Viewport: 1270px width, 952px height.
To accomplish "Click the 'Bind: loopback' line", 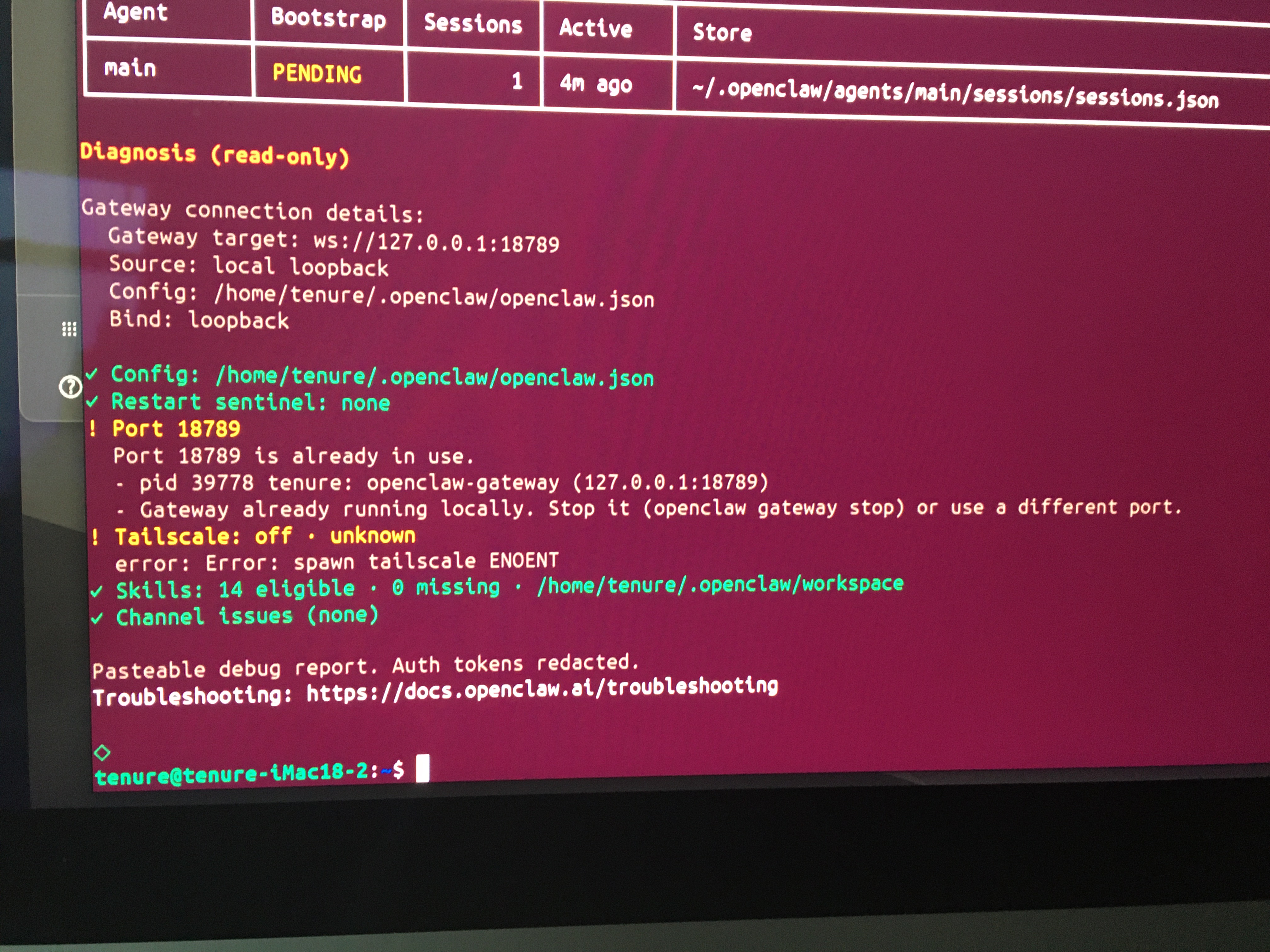I will point(199,320).
